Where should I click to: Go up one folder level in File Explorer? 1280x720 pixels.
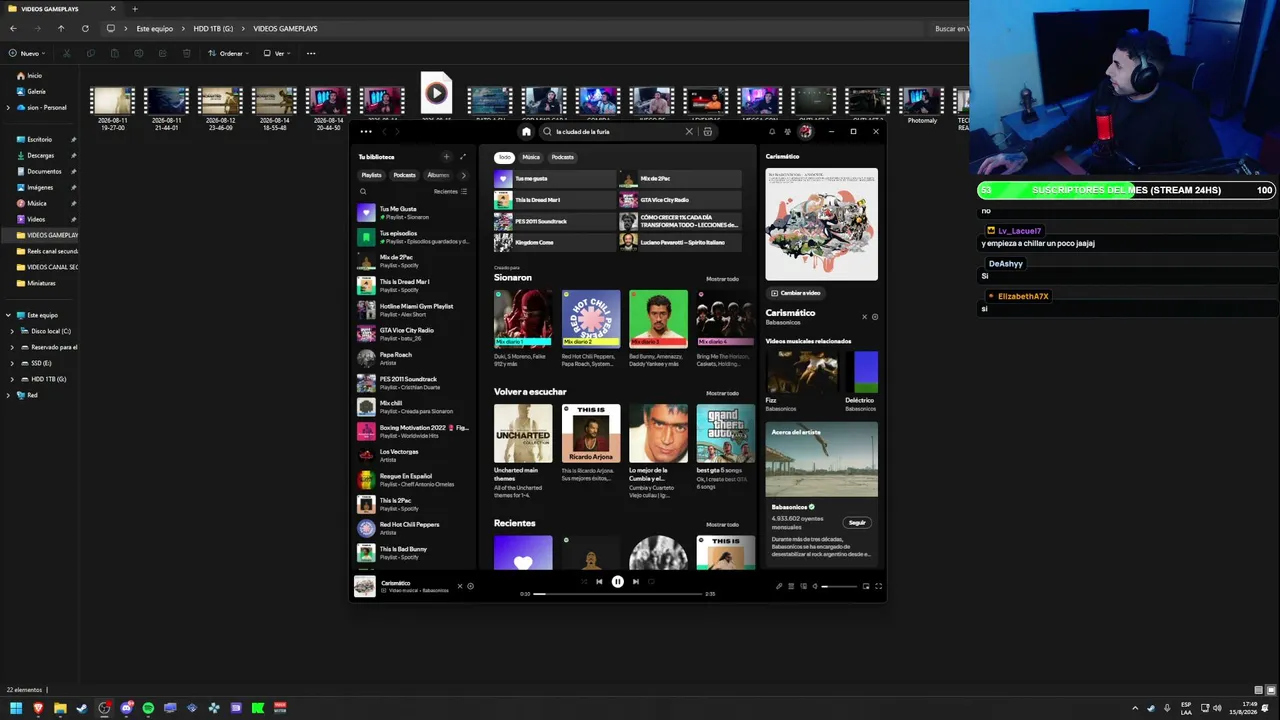pyautogui.click(x=61, y=29)
